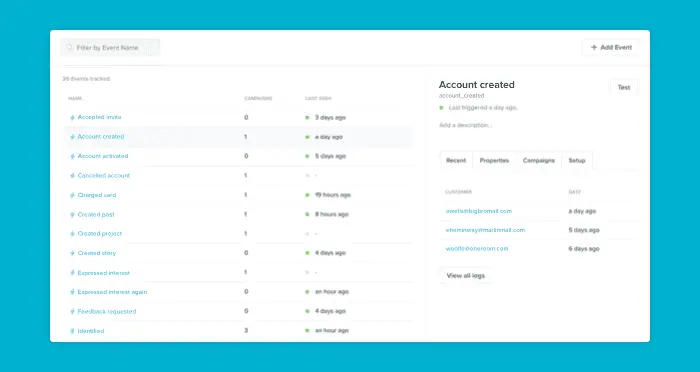Image resolution: width=700 pixels, height=372 pixels.
Task: Click the event icon beside Account created
Action: 72,137
